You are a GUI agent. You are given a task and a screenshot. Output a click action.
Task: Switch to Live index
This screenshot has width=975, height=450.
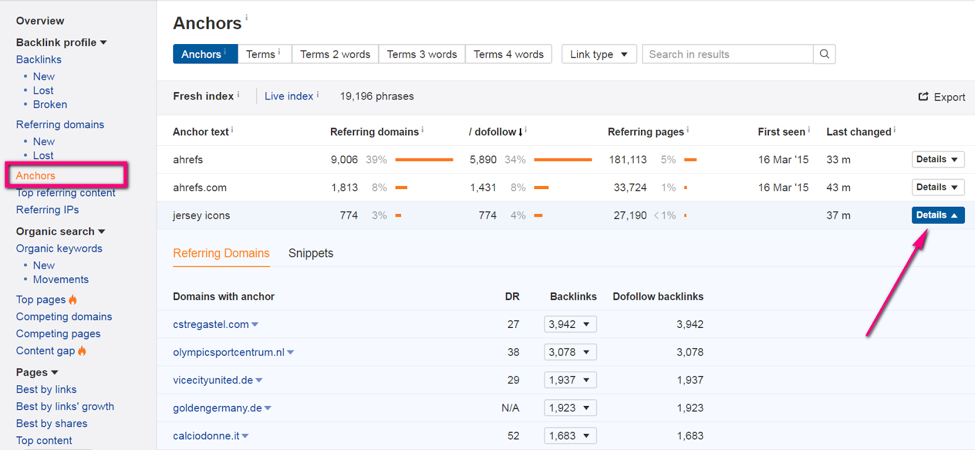[288, 96]
